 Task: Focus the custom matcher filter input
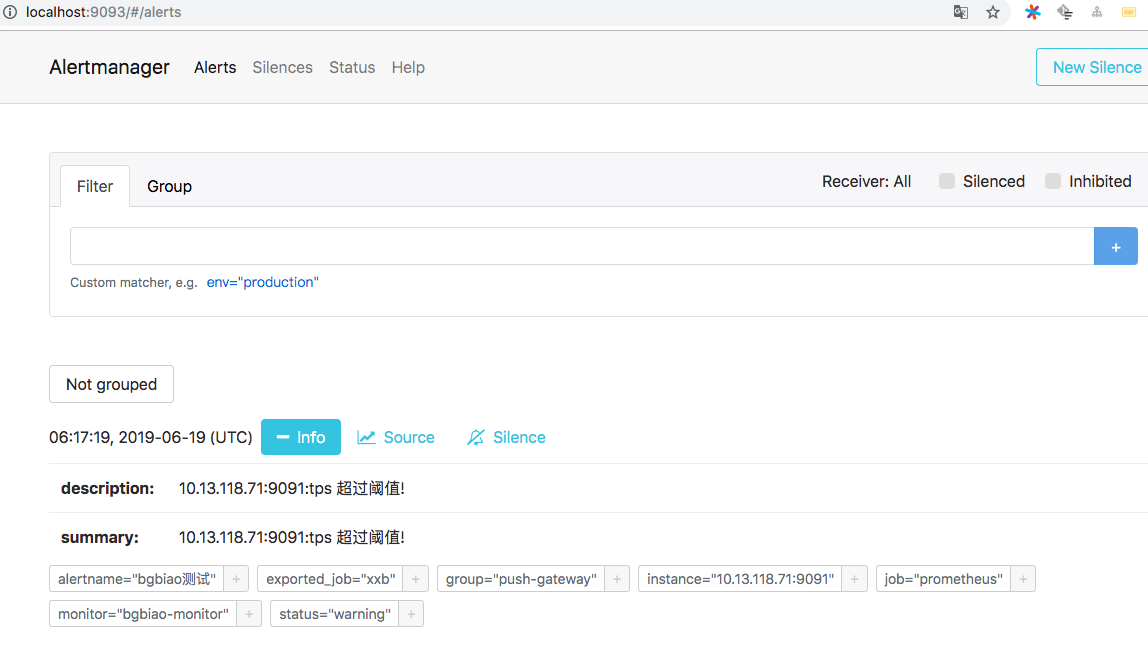[582, 246]
